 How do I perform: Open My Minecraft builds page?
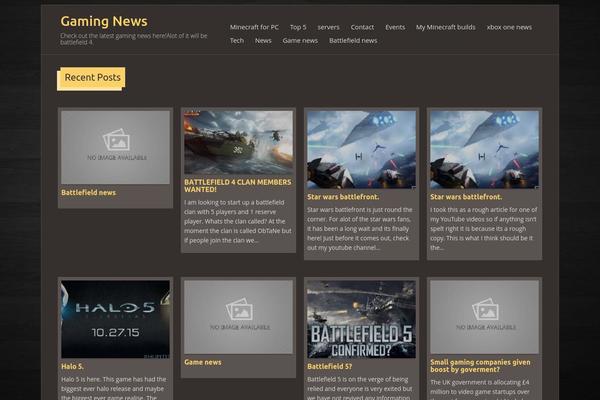tap(445, 27)
